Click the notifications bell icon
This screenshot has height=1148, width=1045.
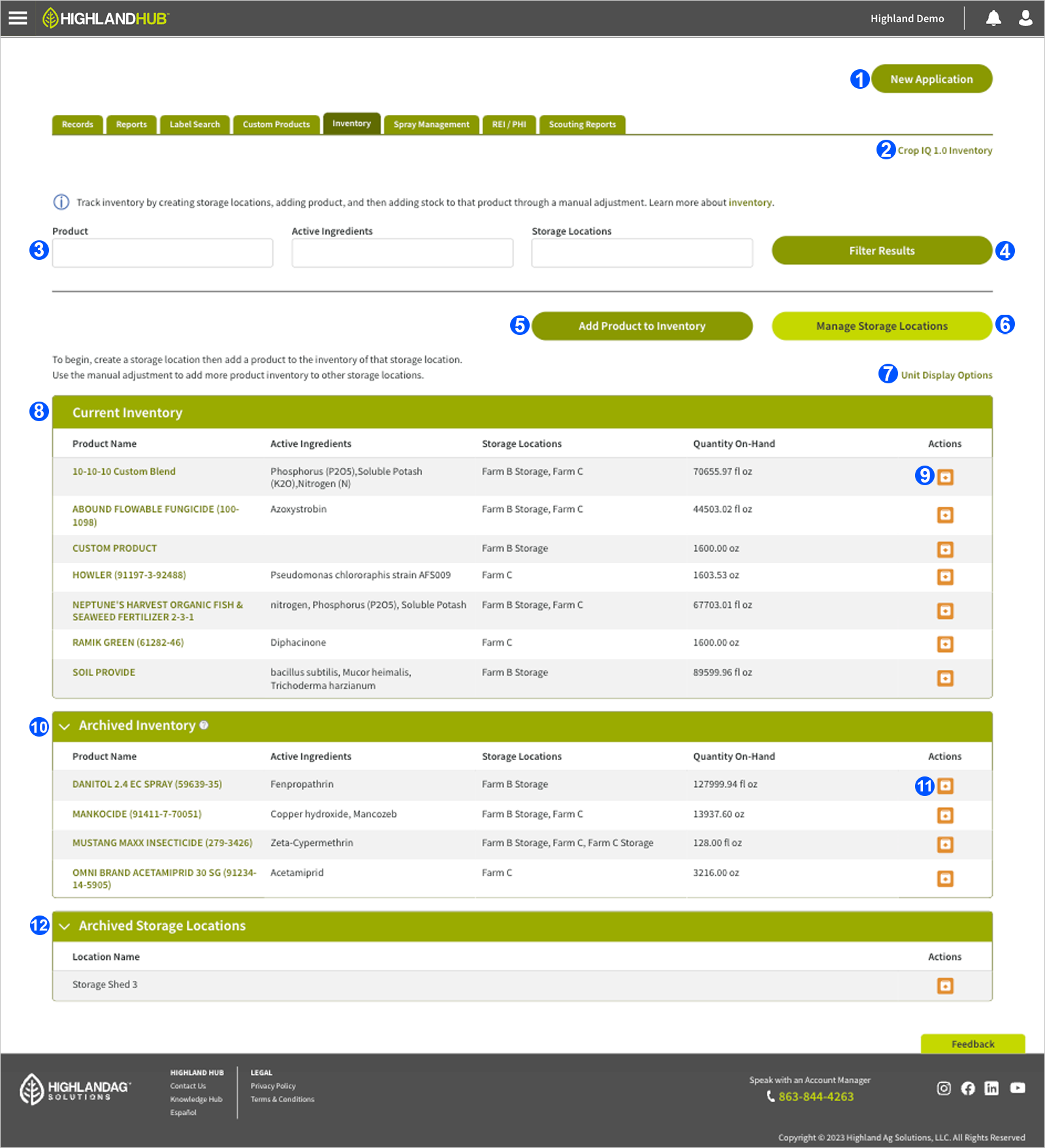click(x=993, y=18)
